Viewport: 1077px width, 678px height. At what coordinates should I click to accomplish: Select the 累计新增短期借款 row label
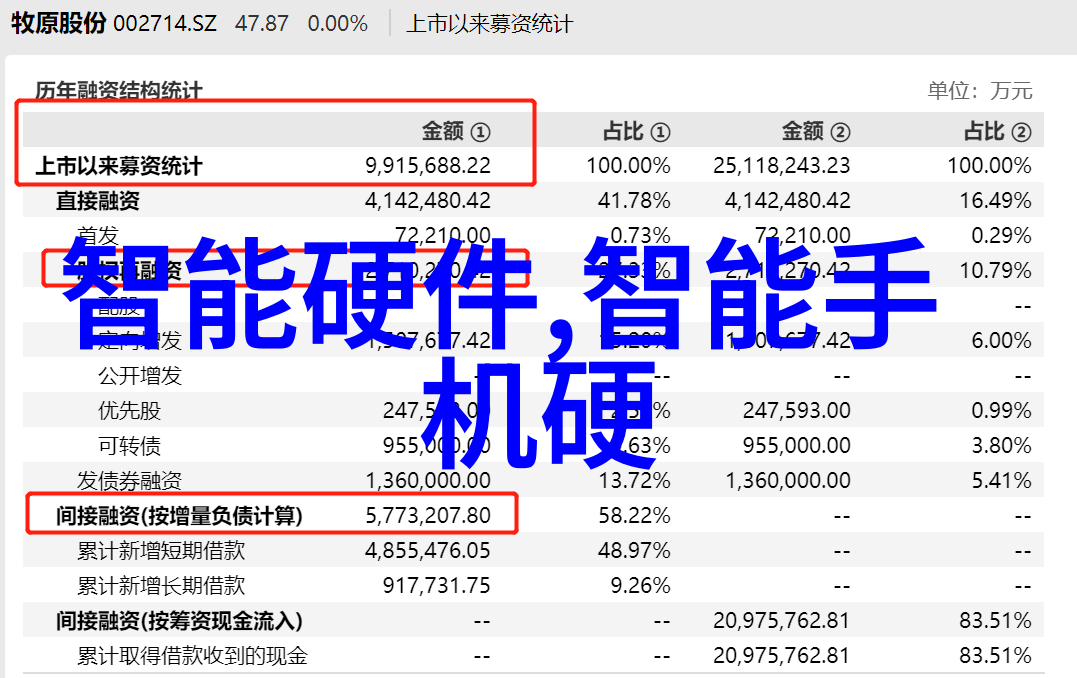point(161,551)
